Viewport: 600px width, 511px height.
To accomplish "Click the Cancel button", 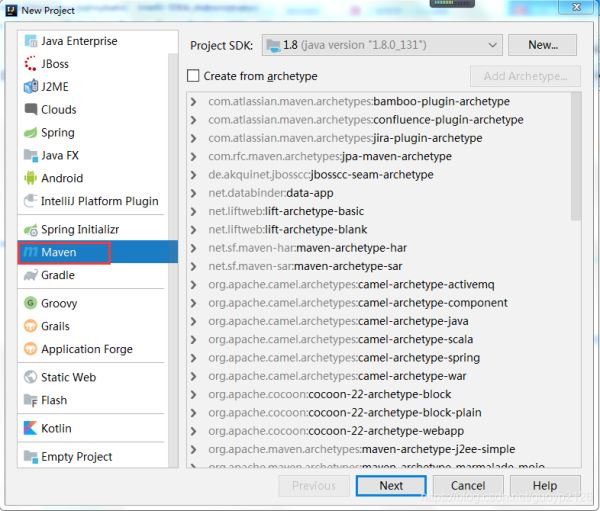I will point(468,486).
